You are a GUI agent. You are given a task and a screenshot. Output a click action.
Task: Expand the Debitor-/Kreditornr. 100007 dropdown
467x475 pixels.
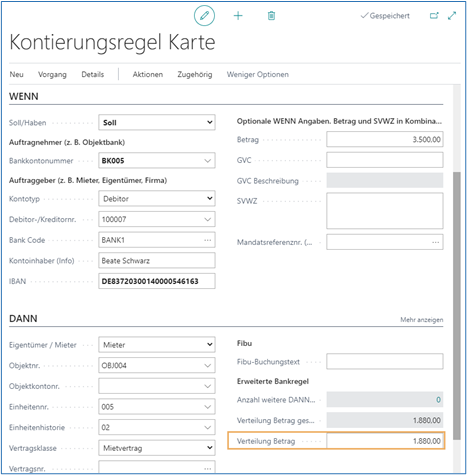click(x=207, y=219)
